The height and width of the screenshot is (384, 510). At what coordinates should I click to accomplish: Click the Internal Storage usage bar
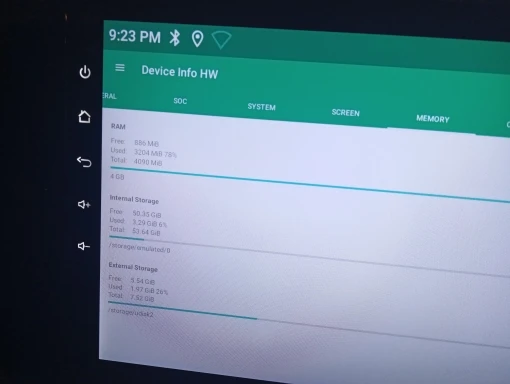(x=309, y=256)
